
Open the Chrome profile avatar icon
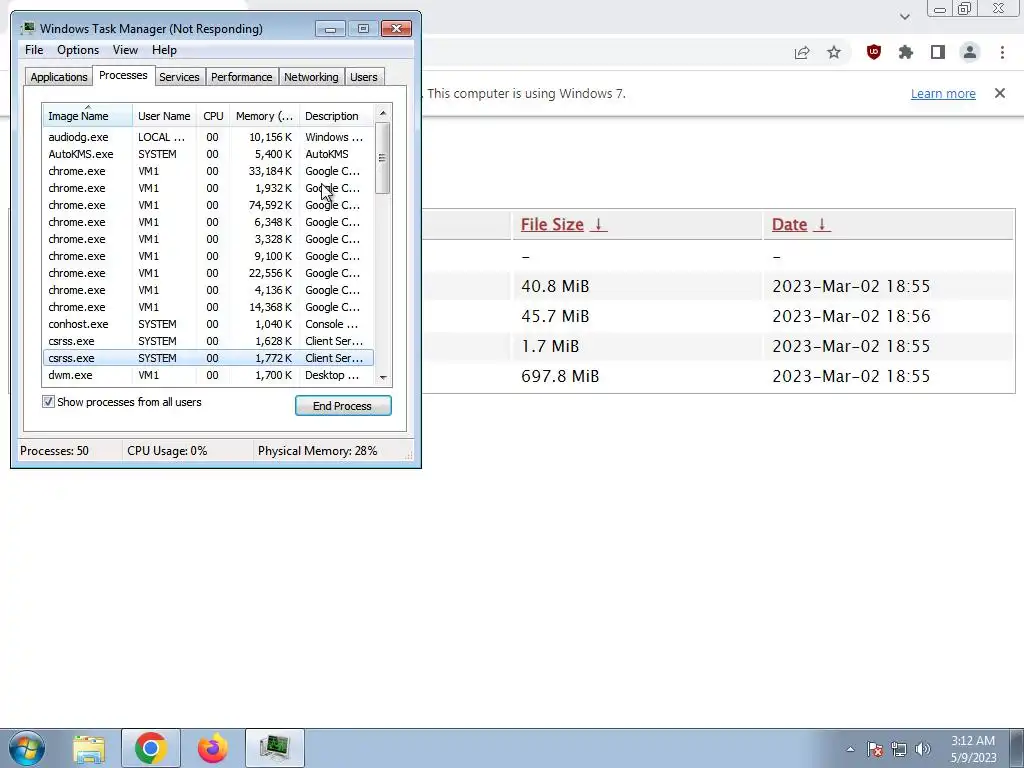click(x=970, y=52)
